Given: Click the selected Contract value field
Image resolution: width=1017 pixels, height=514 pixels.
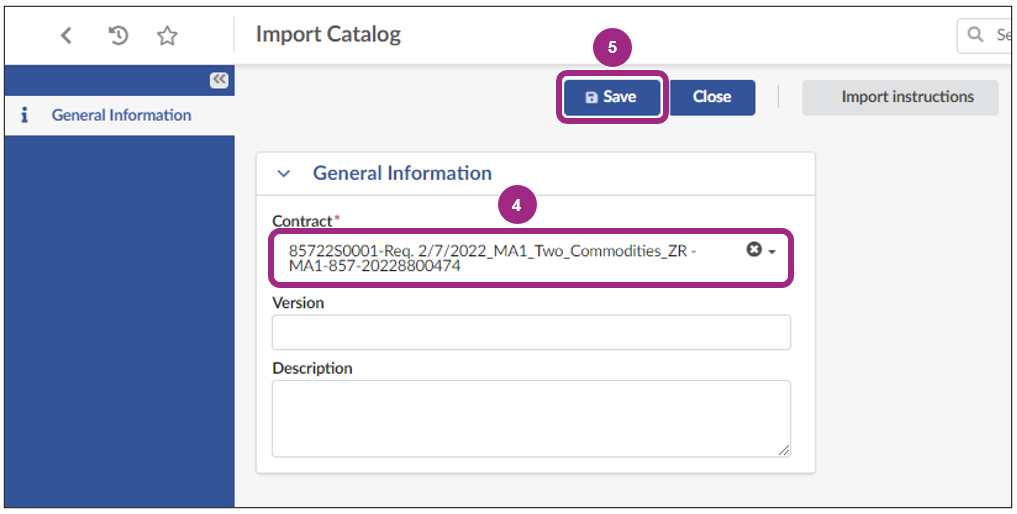Looking at the screenshot, I should (531, 258).
